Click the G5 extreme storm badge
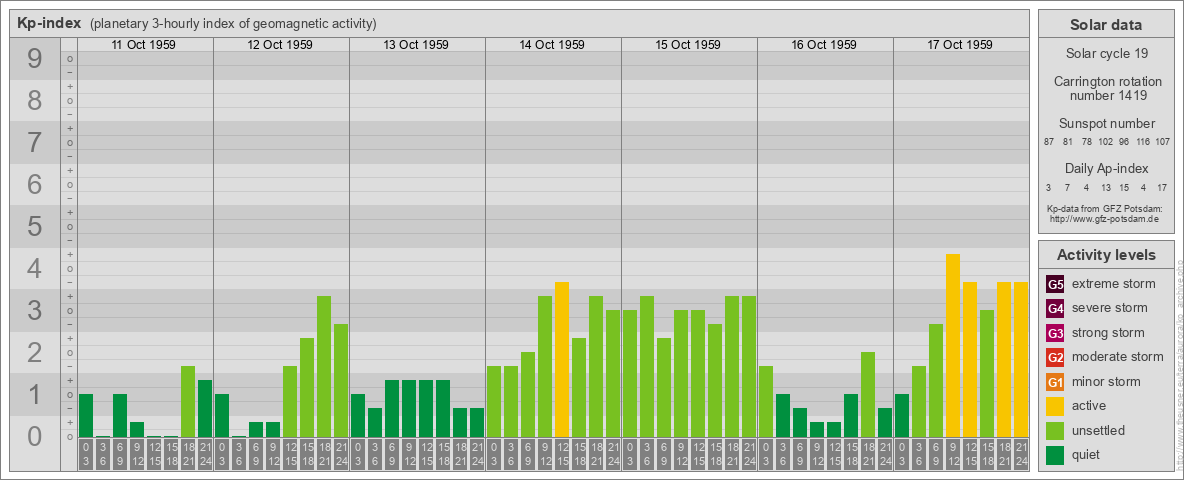 click(1055, 284)
